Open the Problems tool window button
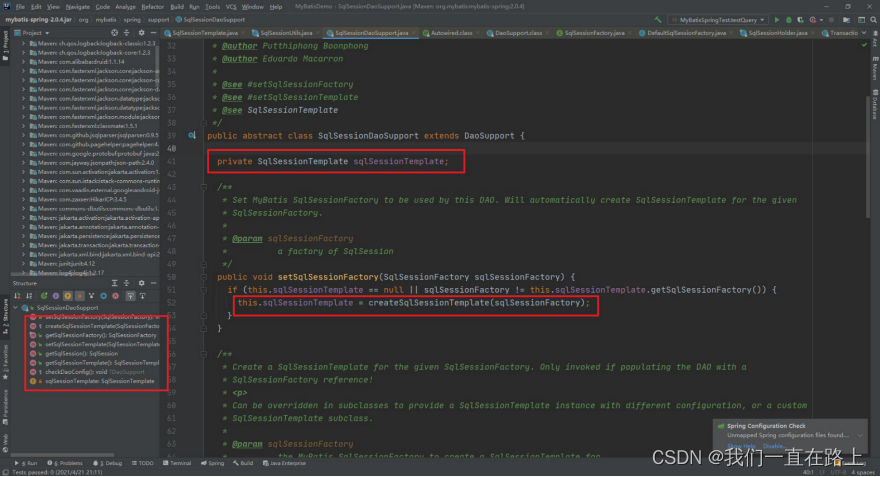Image resolution: width=880 pixels, height=477 pixels. click(65, 464)
